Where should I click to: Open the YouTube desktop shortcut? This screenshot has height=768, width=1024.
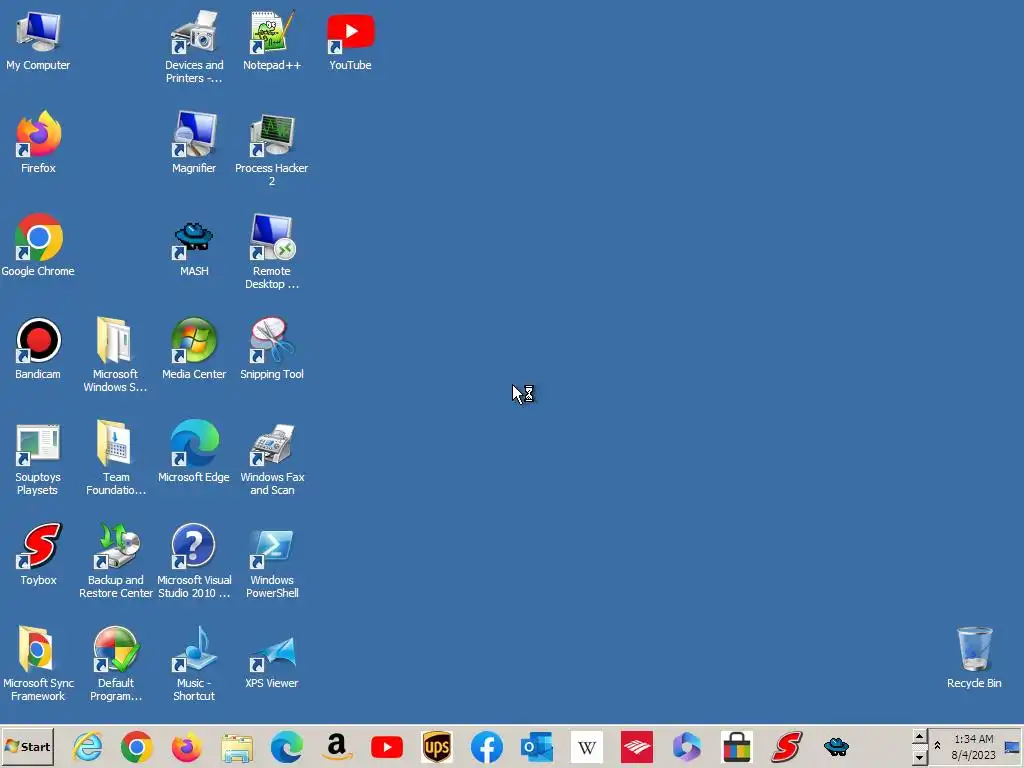click(350, 42)
